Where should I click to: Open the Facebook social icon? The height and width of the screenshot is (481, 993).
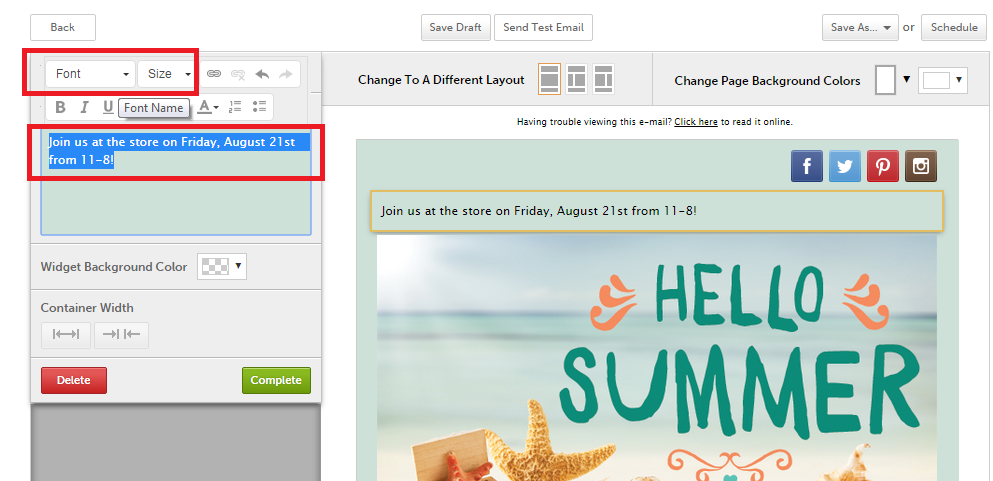806,166
